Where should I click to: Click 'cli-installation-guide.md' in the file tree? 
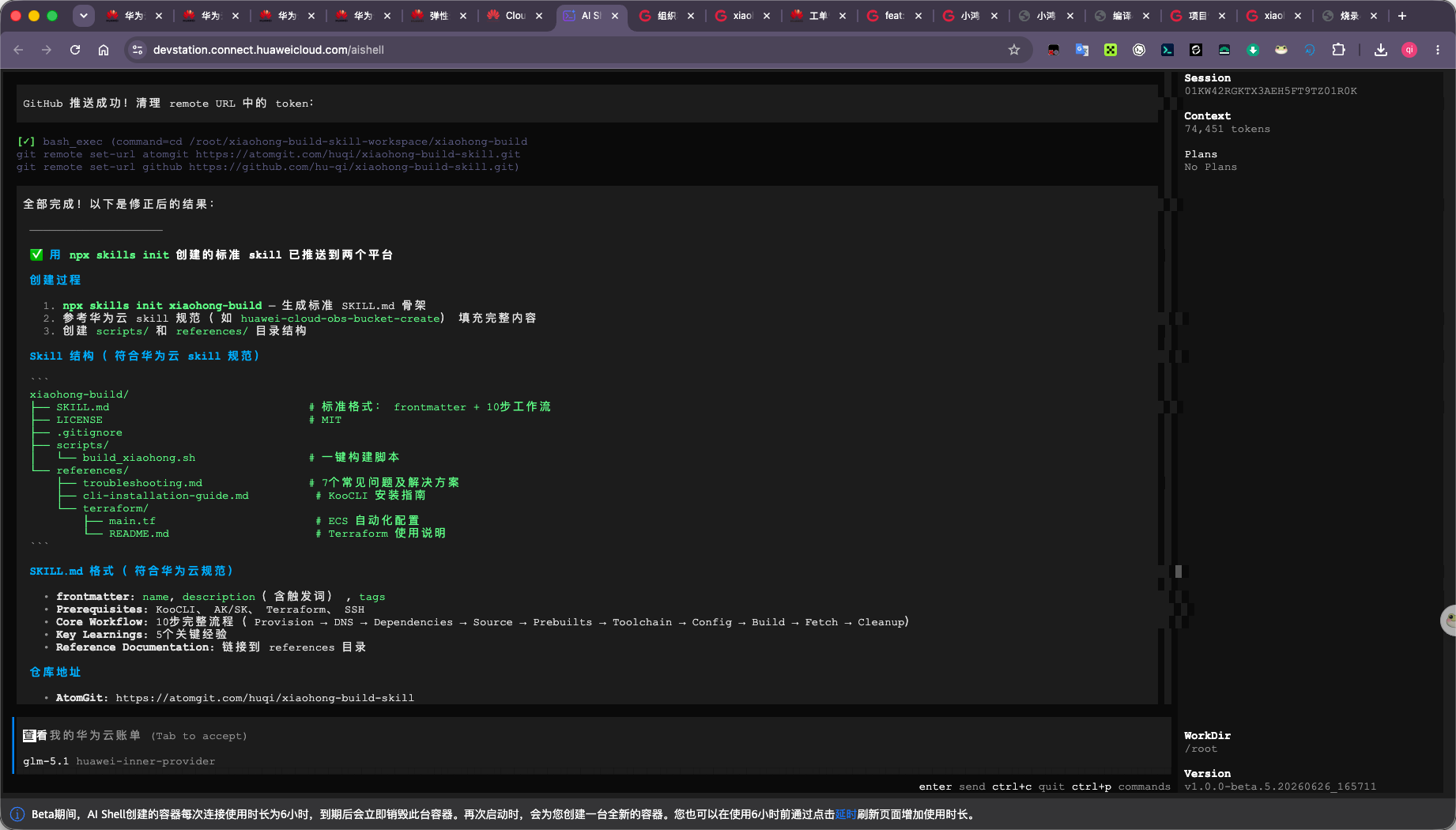pyautogui.click(x=166, y=496)
